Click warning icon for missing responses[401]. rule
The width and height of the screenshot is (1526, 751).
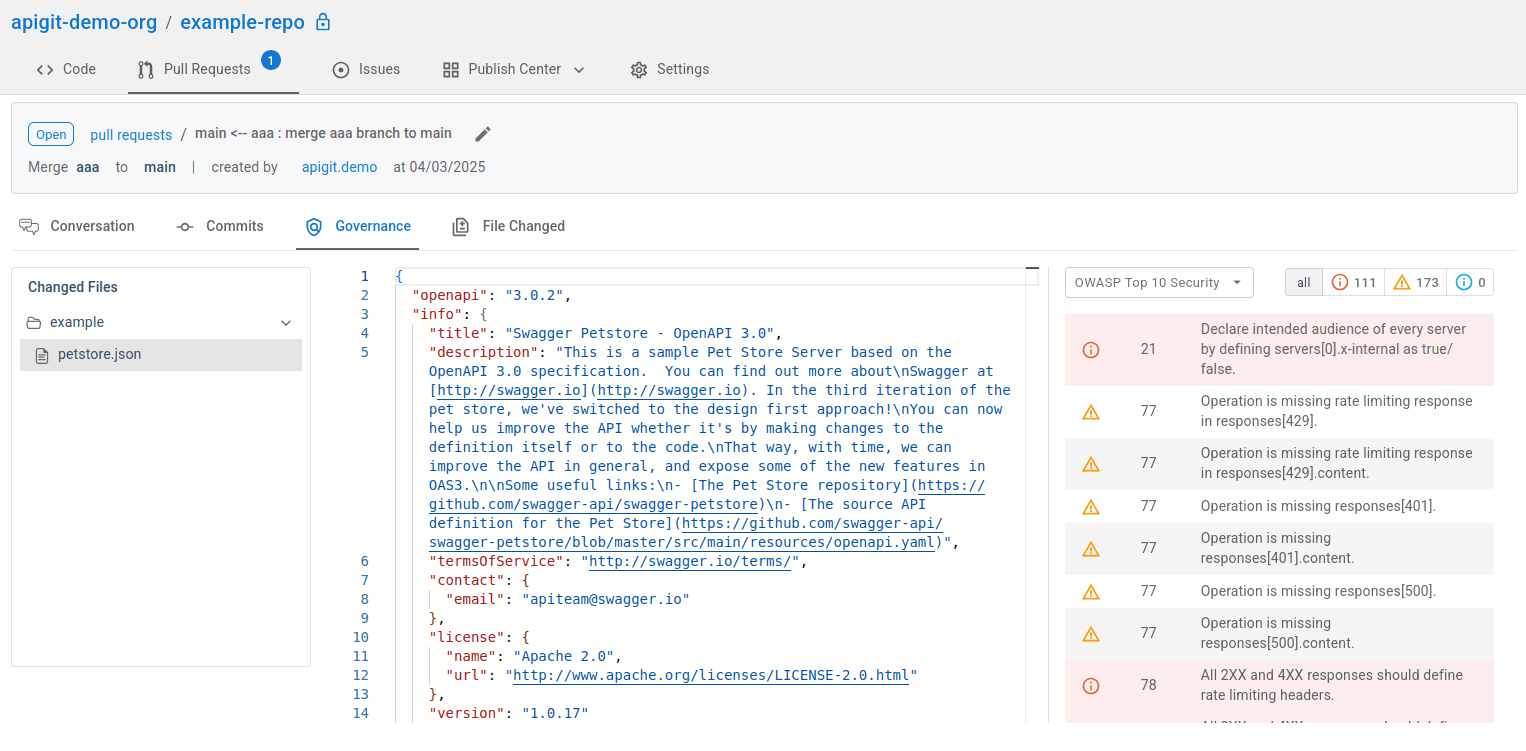[x=1091, y=507]
